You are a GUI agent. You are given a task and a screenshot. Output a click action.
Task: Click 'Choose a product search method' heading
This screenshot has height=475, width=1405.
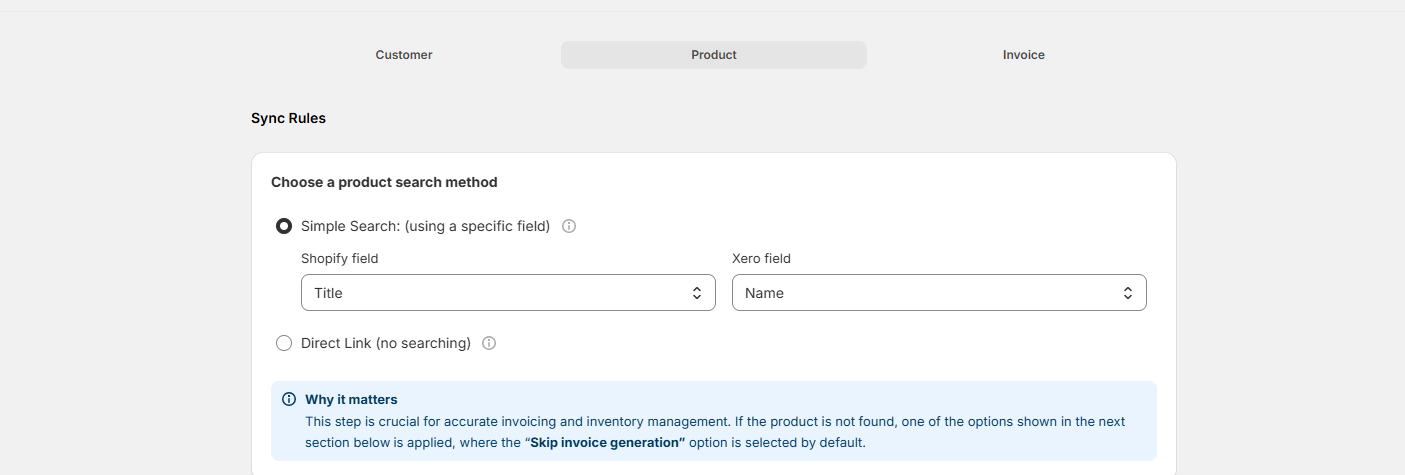tap(384, 182)
